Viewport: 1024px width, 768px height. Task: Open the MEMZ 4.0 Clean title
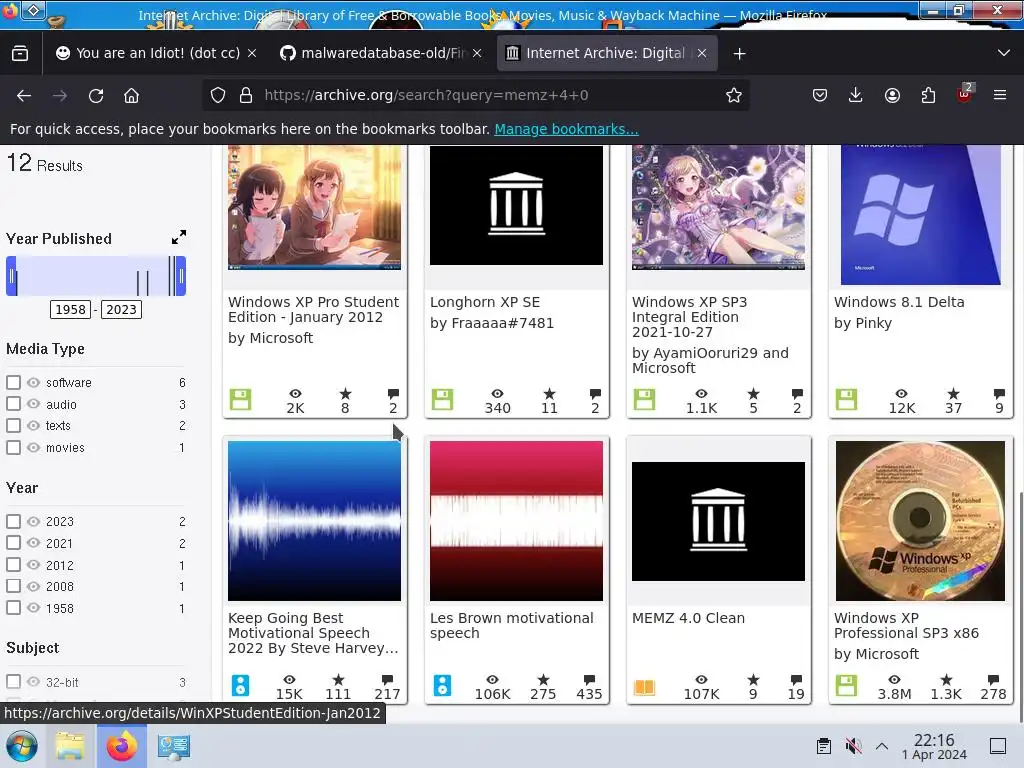click(x=688, y=618)
